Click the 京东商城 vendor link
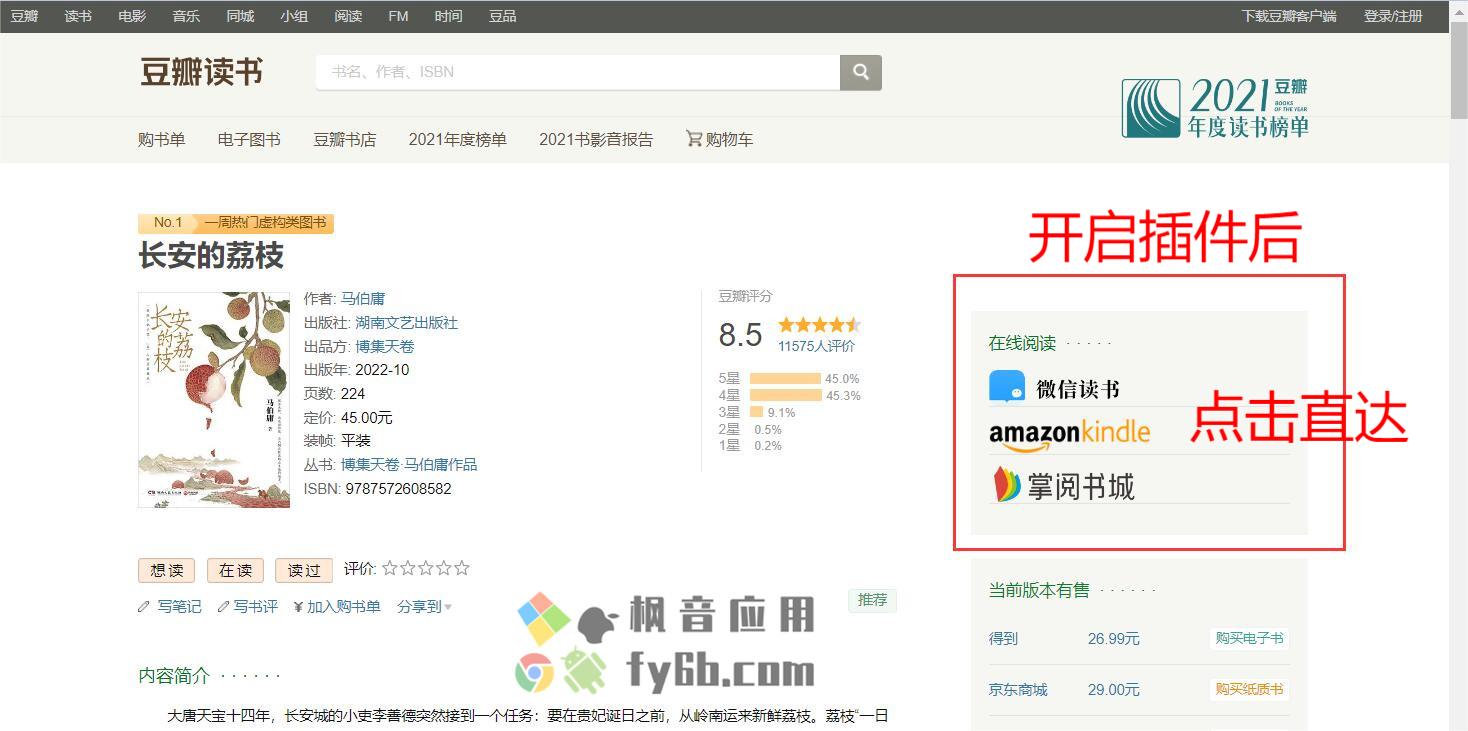The height and width of the screenshot is (731, 1468). [1018, 689]
